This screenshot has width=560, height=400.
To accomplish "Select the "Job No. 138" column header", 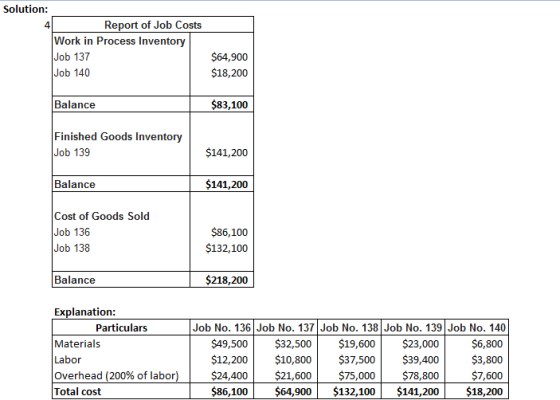I will (x=349, y=328).
